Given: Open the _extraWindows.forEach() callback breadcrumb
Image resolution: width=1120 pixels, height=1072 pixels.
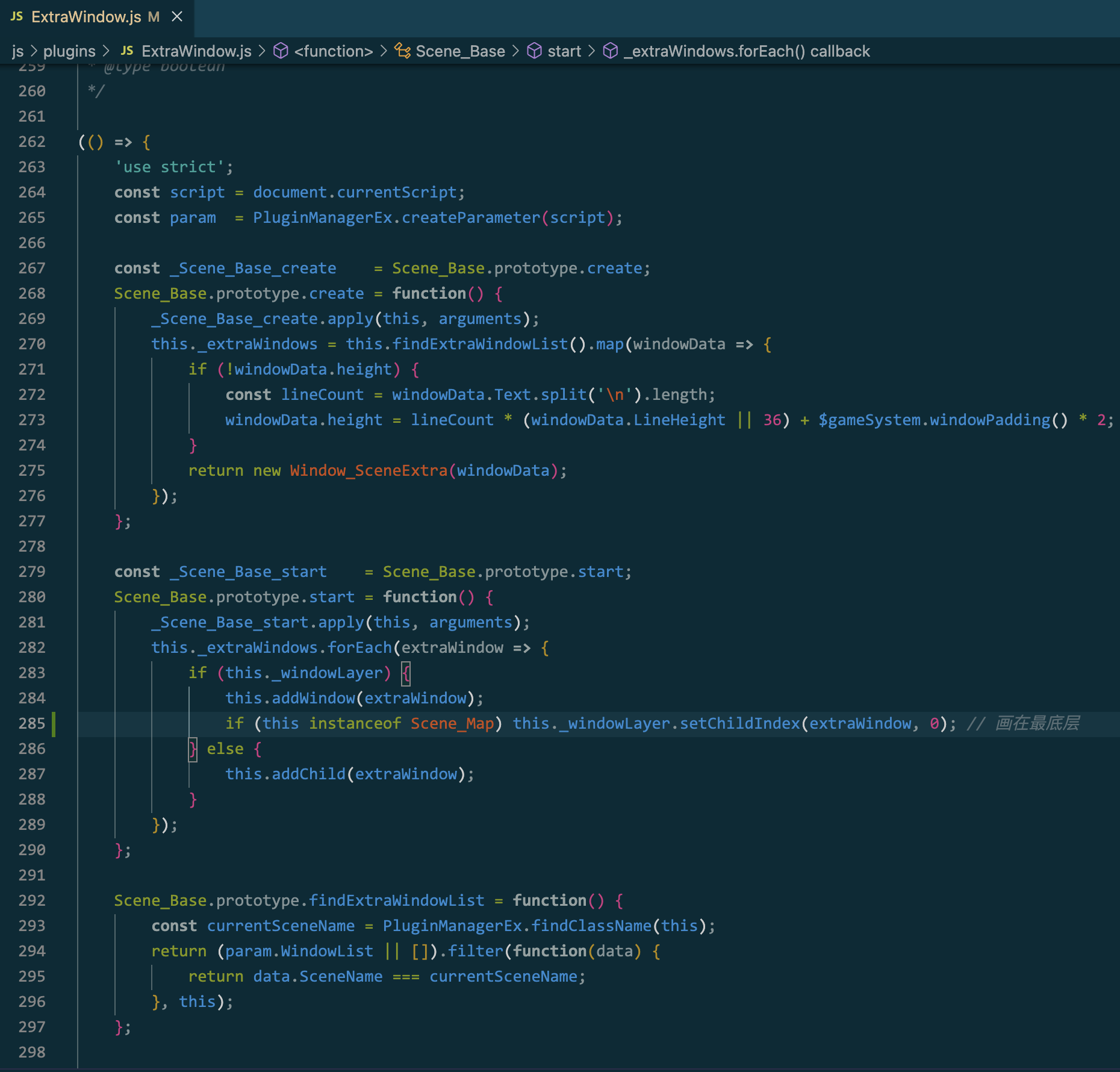Looking at the screenshot, I should point(747,51).
